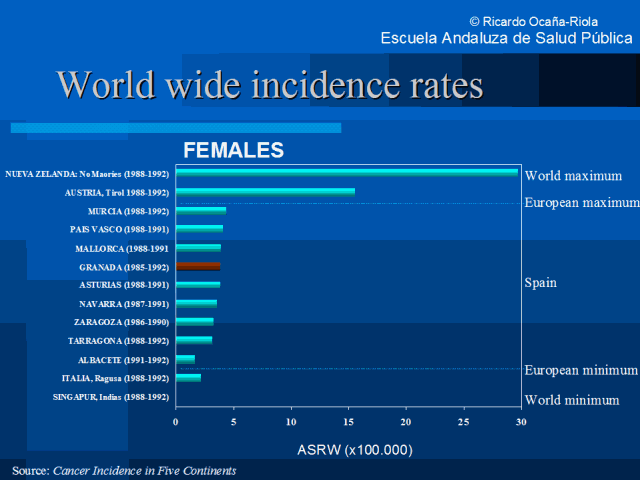Select the Spain annotation beside the chart

[x=540, y=283]
